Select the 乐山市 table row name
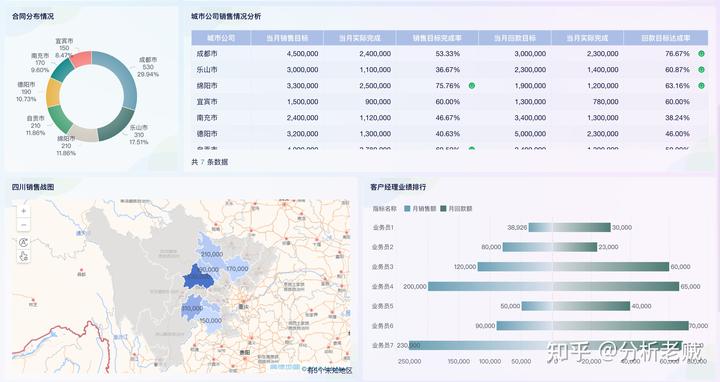This screenshot has width=720, height=382. 207,70
